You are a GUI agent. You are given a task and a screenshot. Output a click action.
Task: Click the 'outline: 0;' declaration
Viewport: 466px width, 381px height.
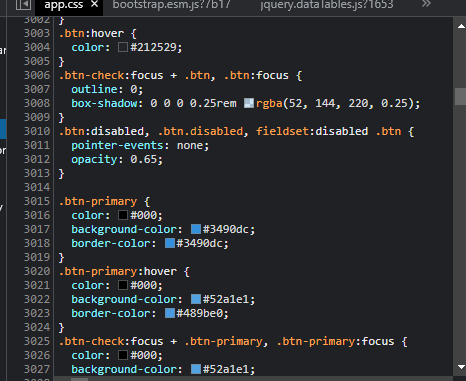(107, 89)
